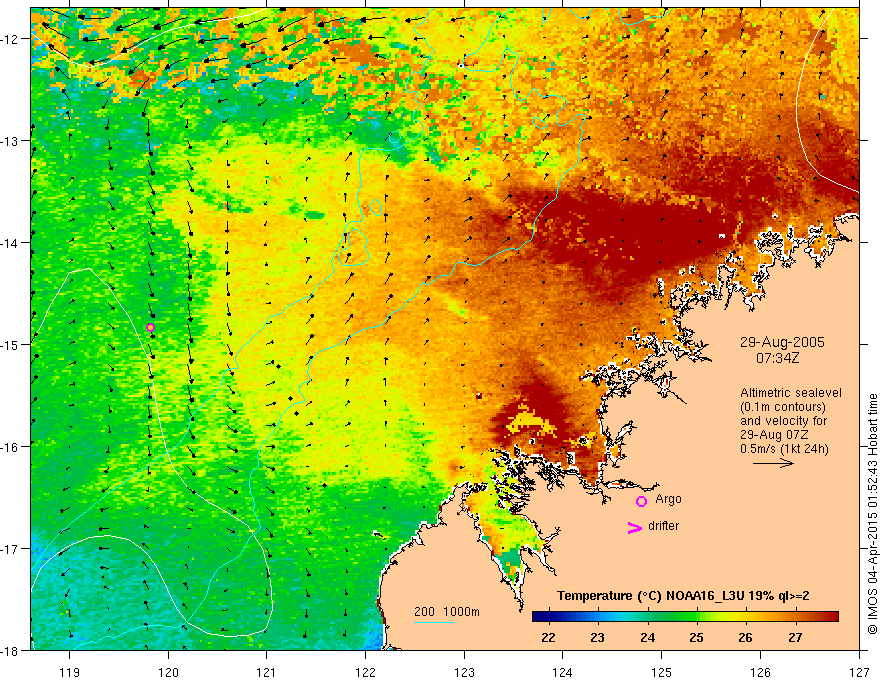The height and width of the screenshot is (680, 880).
Task: Click the magenta Argo marker in the legend
Action: tap(641, 501)
